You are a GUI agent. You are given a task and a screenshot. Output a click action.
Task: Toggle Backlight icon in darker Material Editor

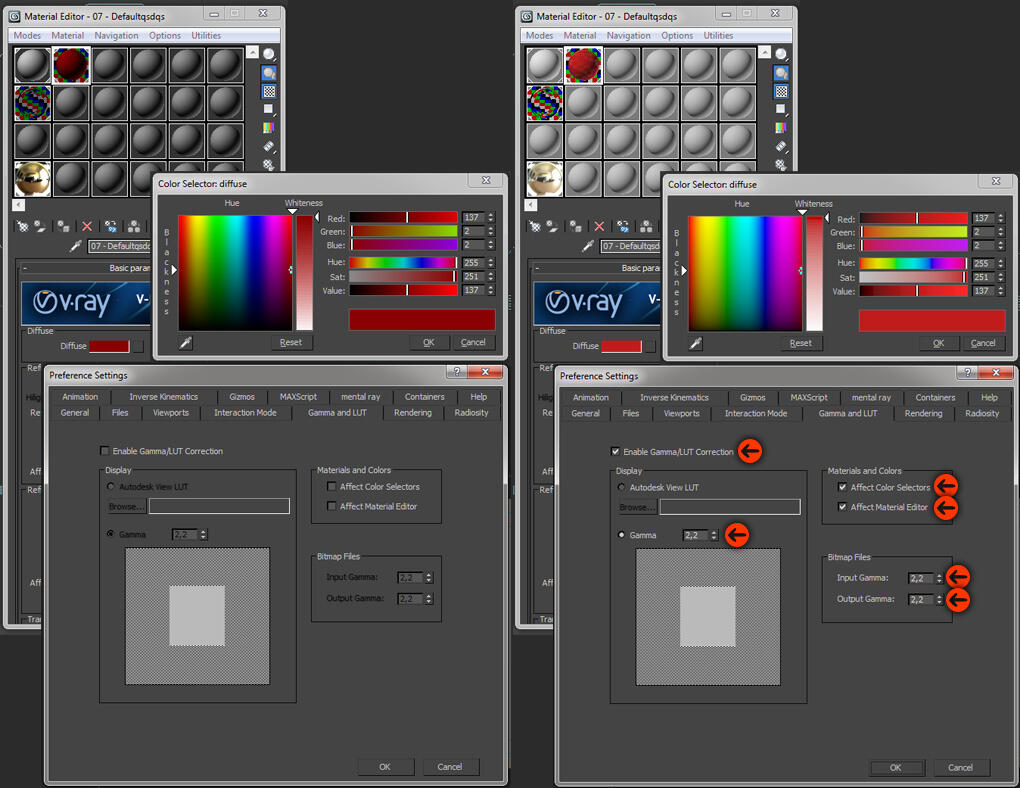(269, 73)
